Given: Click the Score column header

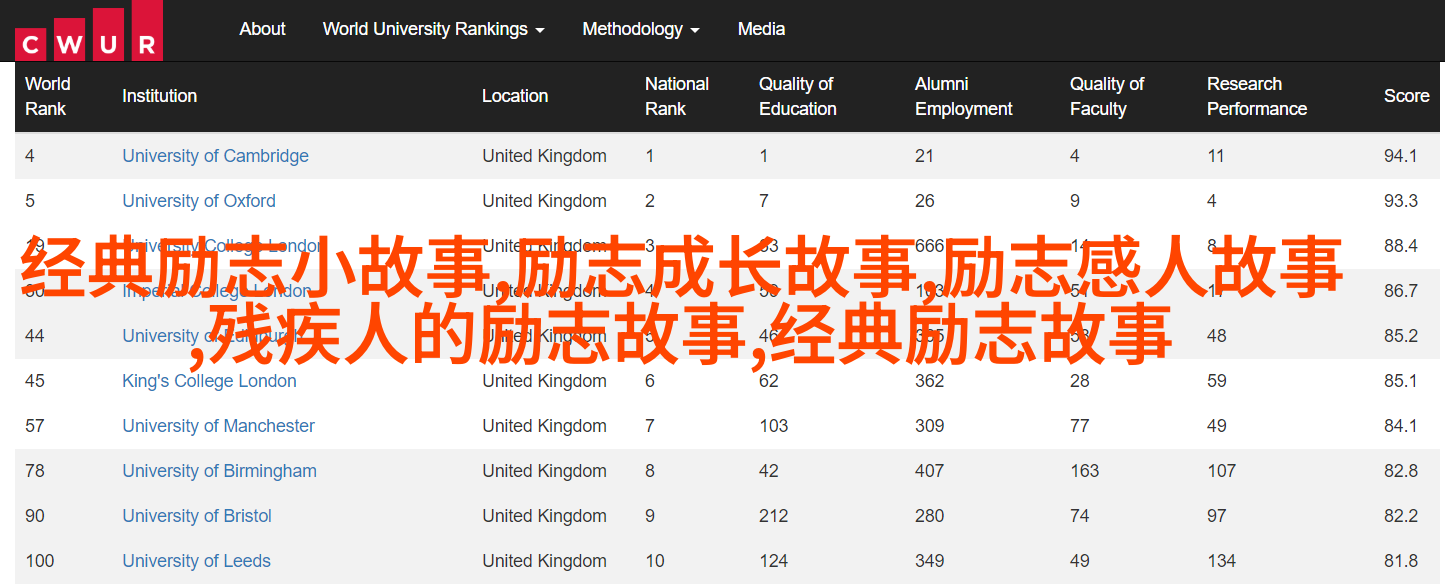Looking at the screenshot, I should tap(1407, 96).
